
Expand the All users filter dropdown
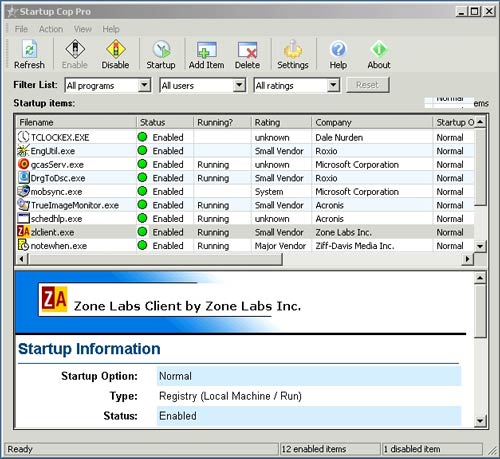pyautogui.click(x=239, y=85)
